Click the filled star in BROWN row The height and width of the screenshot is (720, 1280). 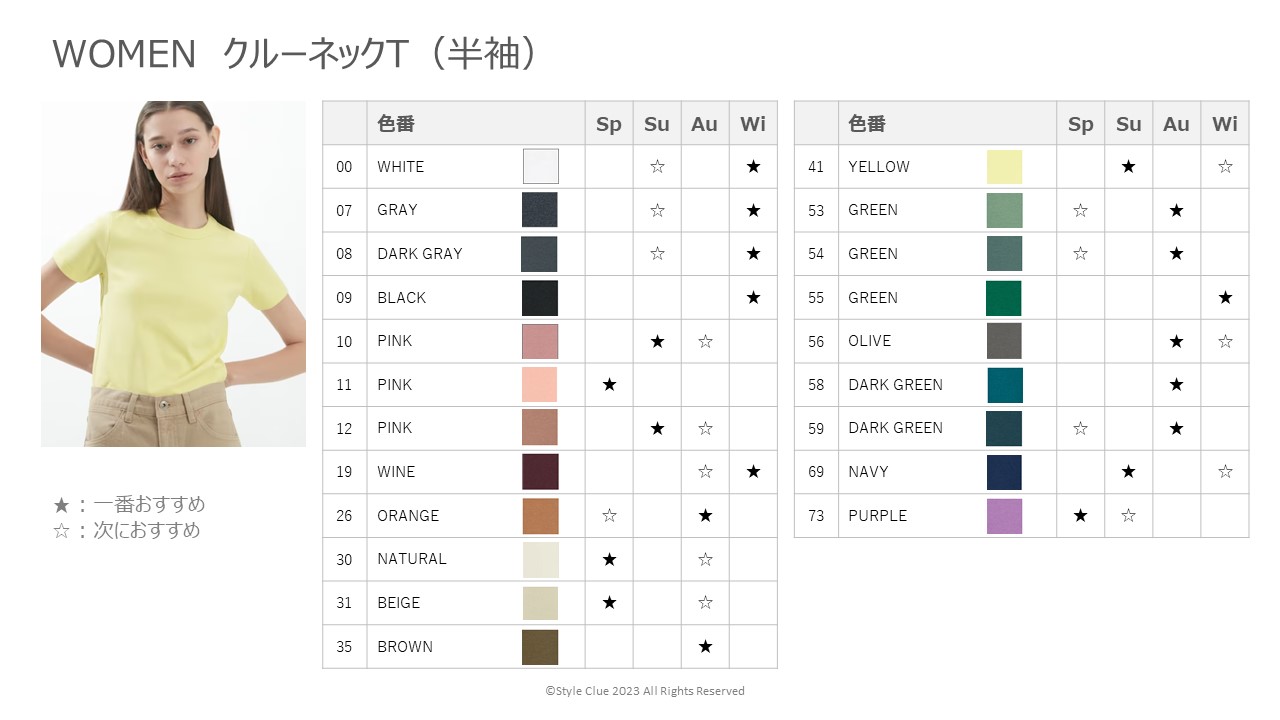[705, 647]
